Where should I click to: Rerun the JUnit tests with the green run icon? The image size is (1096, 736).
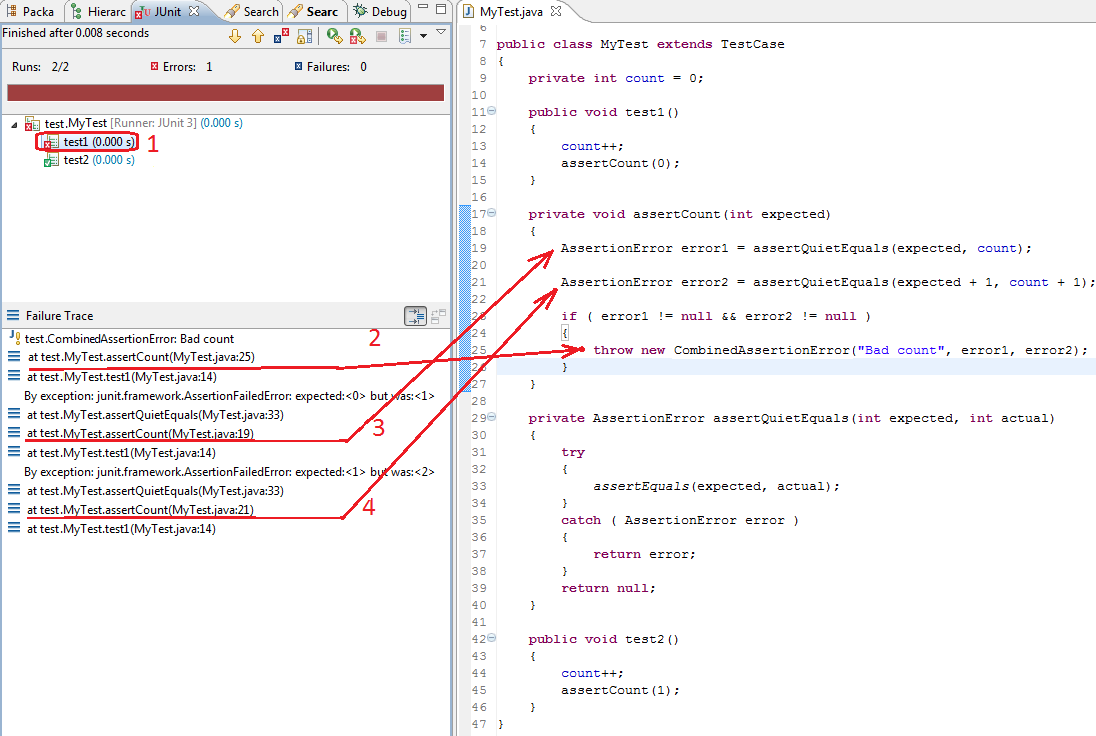pyautogui.click(x=334, y=36)
